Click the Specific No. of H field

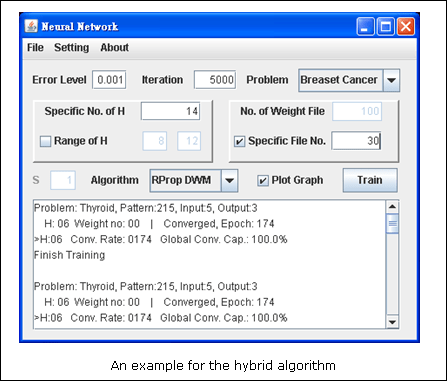click(x=171, y=111)
